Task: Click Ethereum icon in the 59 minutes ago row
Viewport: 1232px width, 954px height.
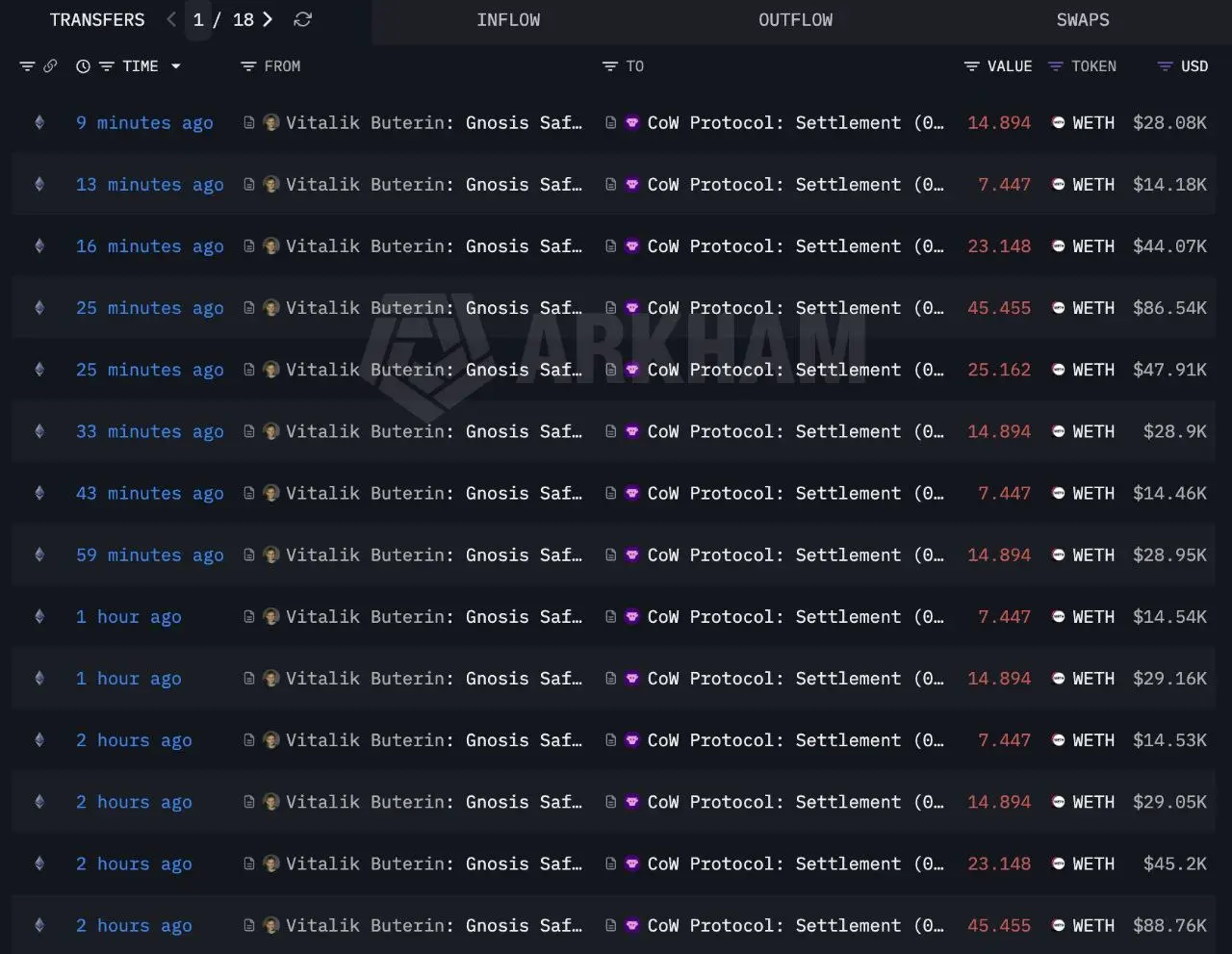Action: click(39, 554)
